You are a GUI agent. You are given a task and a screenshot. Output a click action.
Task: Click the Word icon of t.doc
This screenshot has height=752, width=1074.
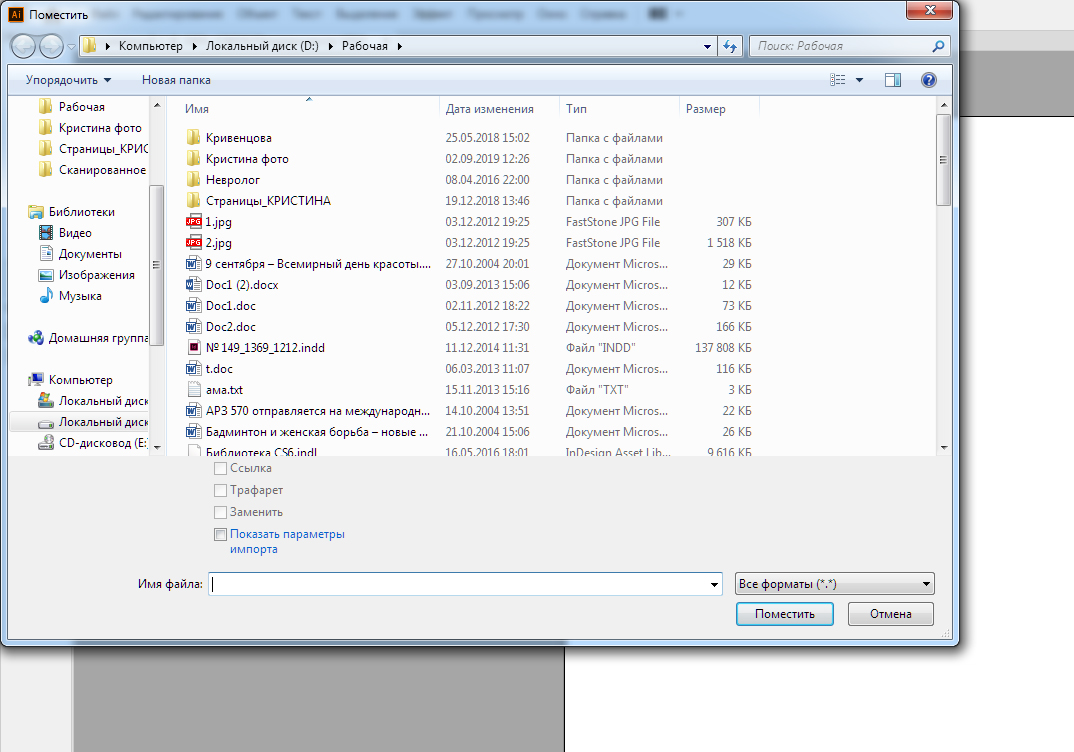(194, 368)
